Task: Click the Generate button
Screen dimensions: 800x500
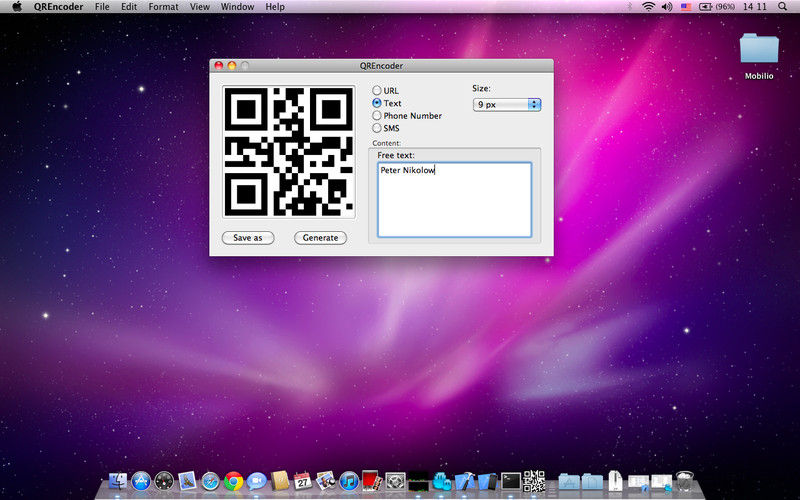Action: pyautogui.click(x=320, y=238)
